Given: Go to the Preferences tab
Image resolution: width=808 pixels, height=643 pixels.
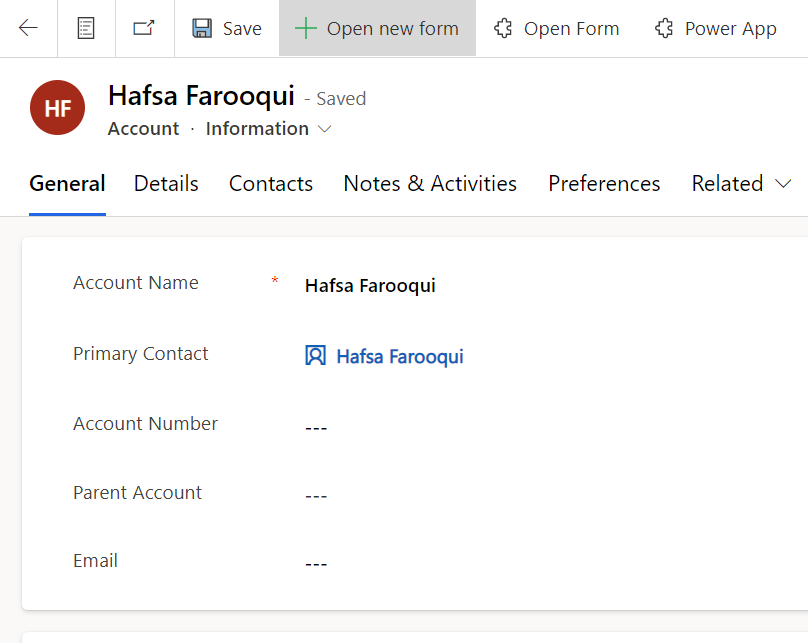Looking at the screenshot, I should click(604, 184).
